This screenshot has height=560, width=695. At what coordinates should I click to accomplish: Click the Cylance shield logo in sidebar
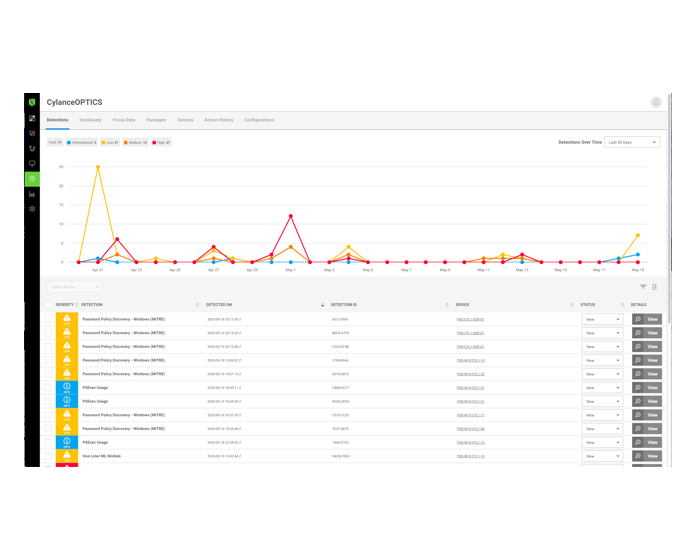click(32, 102)
